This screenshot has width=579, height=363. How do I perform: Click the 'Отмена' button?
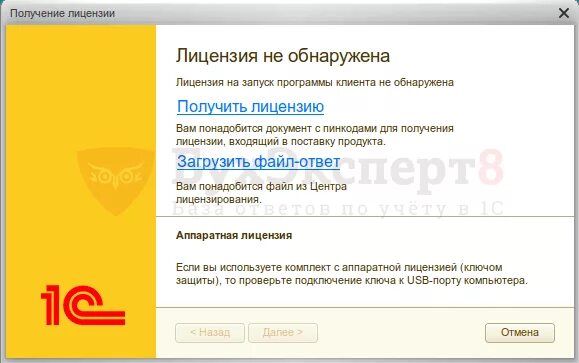pos(520,333)
